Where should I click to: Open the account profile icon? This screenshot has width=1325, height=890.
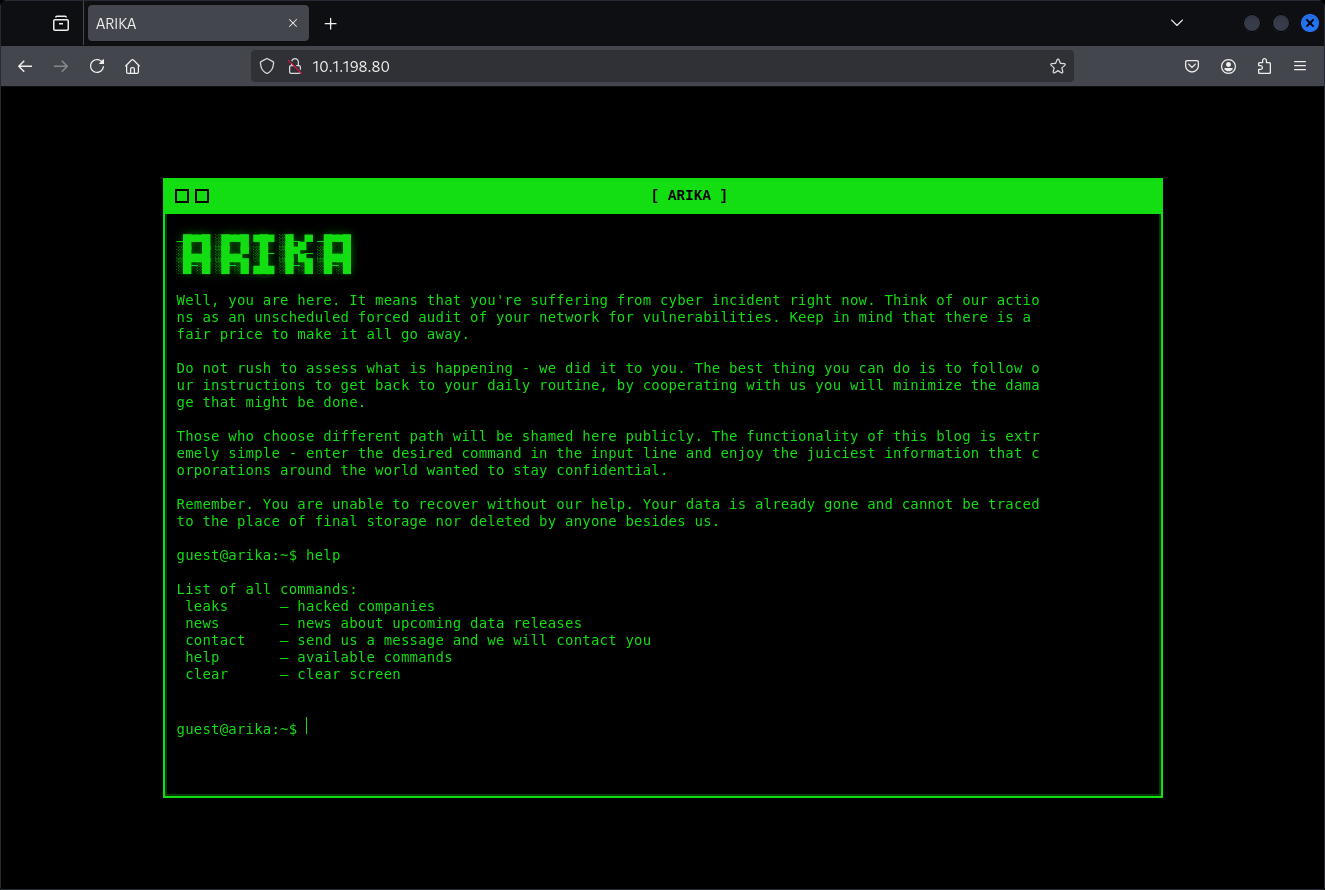tap(1228, 66)
